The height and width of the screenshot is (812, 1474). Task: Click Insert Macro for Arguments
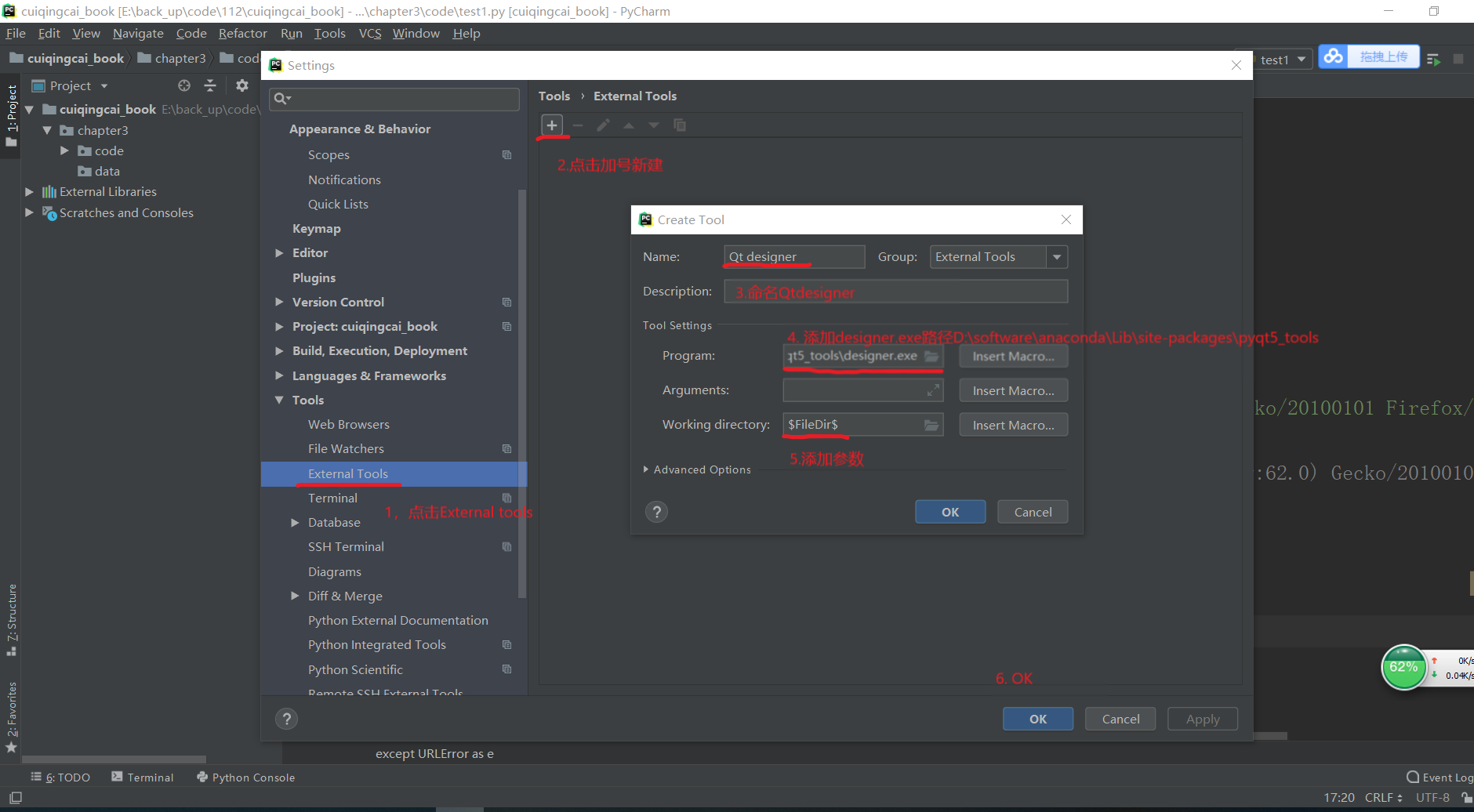click(x=1013, y=390)
